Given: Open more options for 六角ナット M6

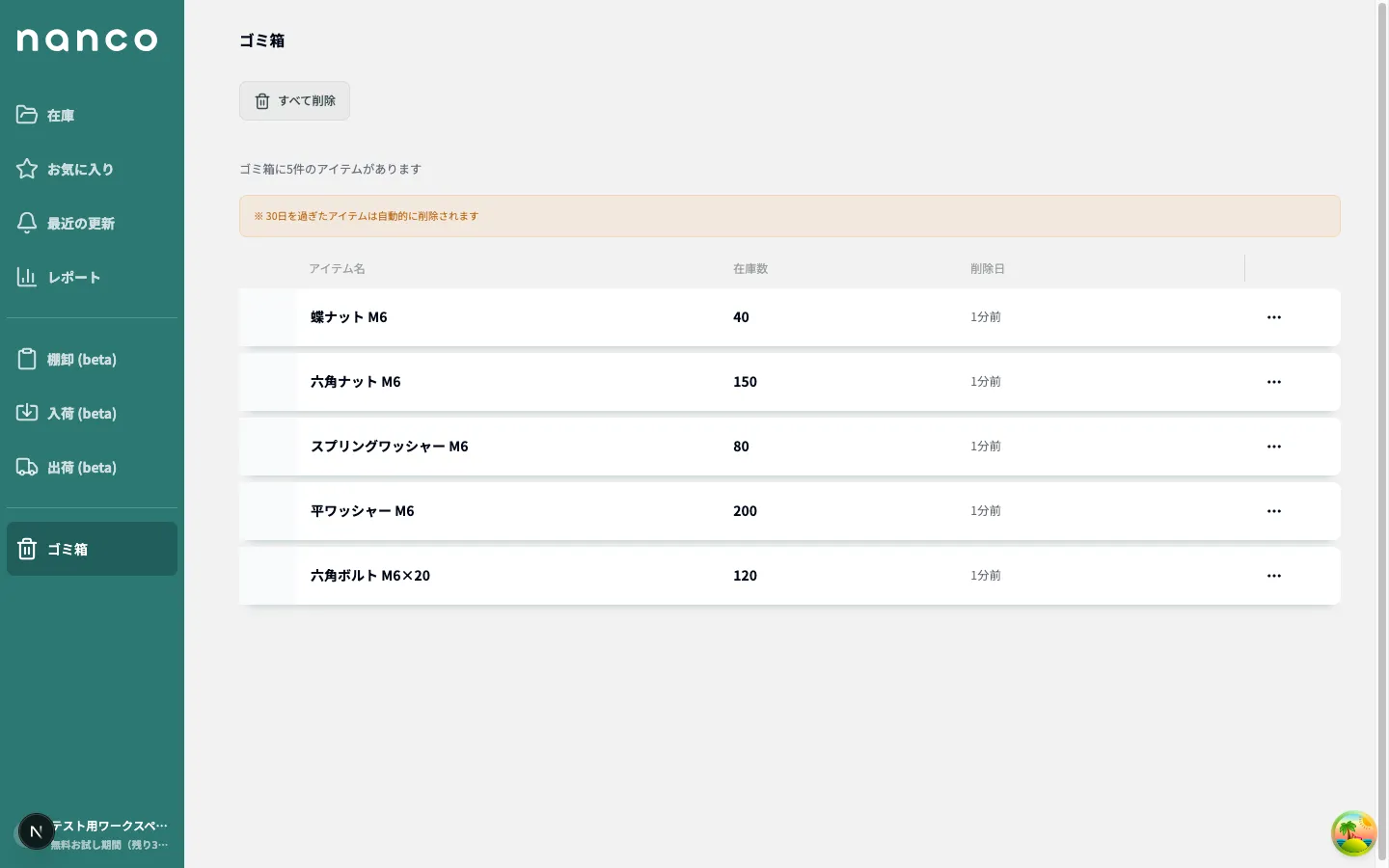Looking at the screenshot, I should (1274, 382).
